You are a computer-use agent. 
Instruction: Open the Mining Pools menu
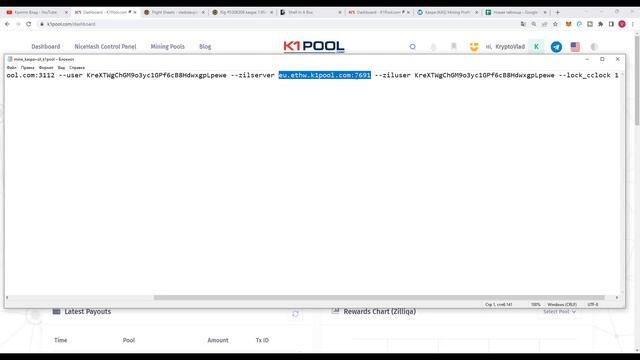[167, 47]
